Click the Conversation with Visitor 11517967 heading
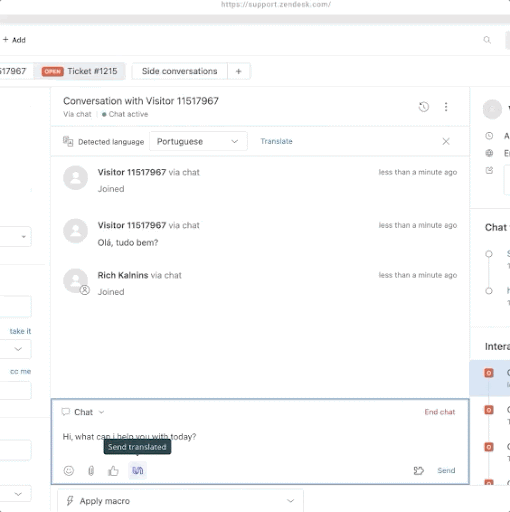 141,101
